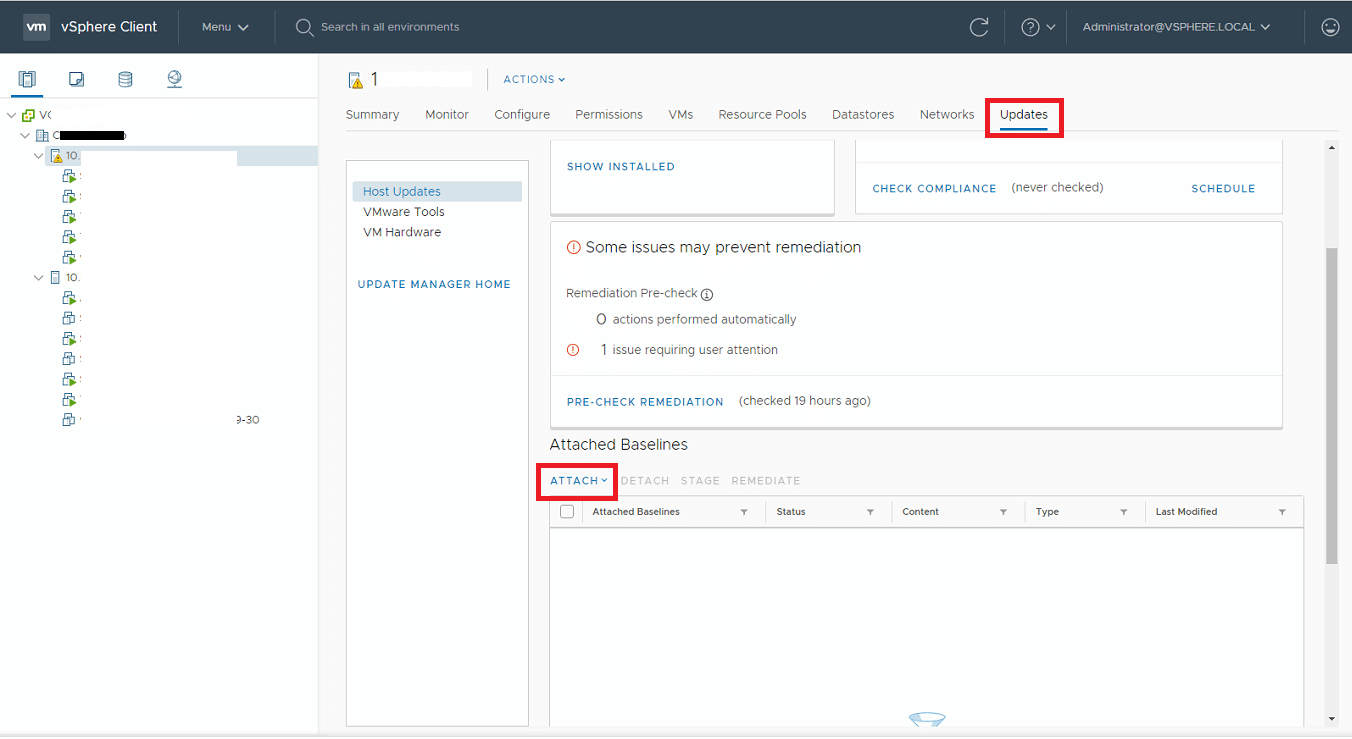Open the Resource Pools tab
This screenshot has width=1352, height=739.
pos(762,114)
